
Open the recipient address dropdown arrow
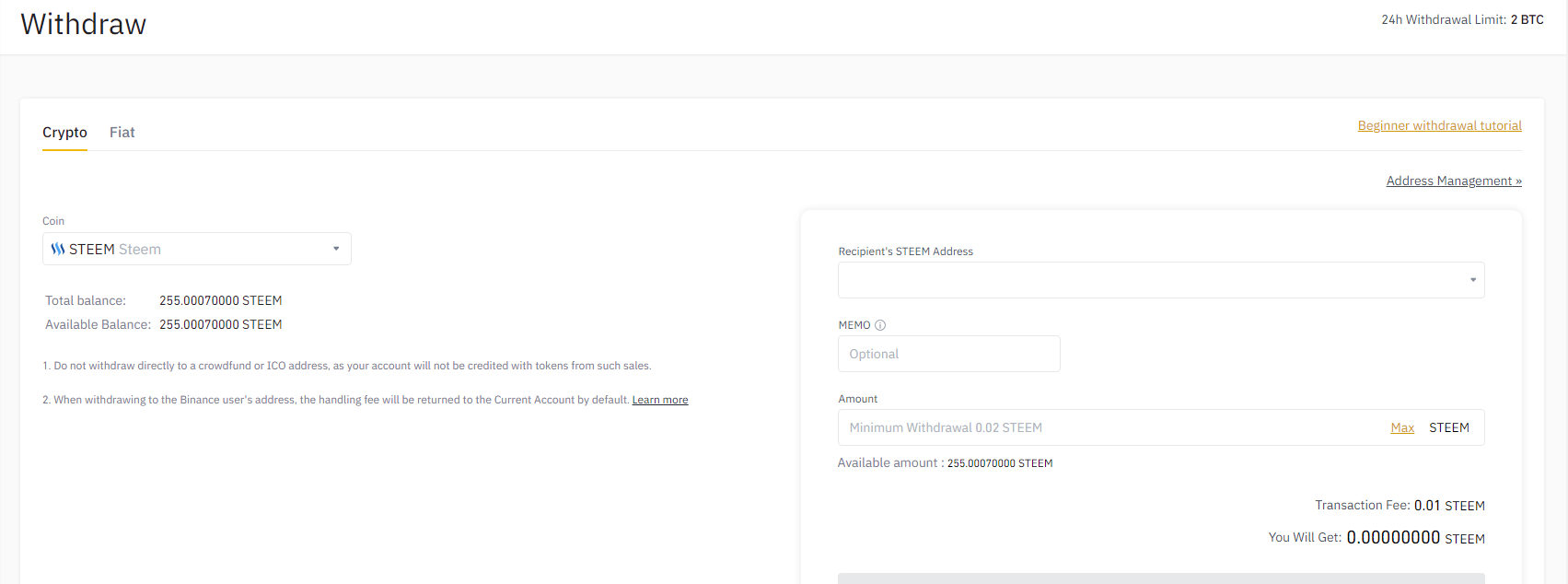tap(1473, 280)
